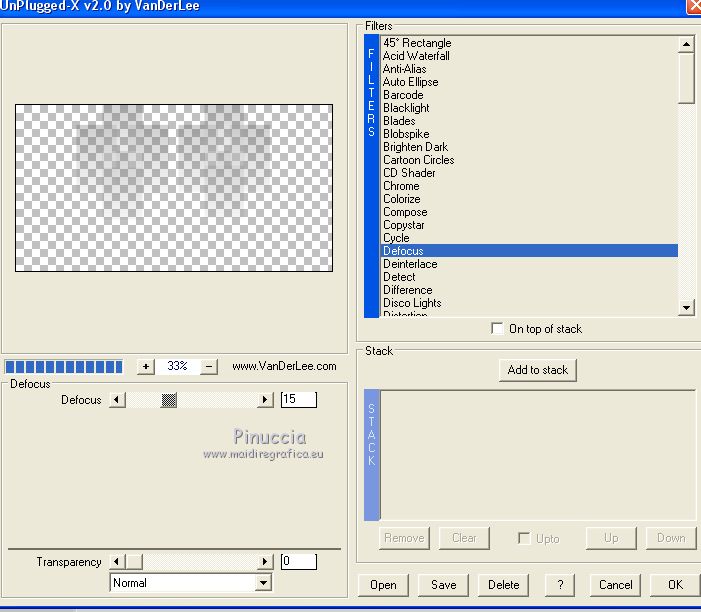Click the empty stack list area
Viewport: 701px width, 612px height.
coord(537,455)
